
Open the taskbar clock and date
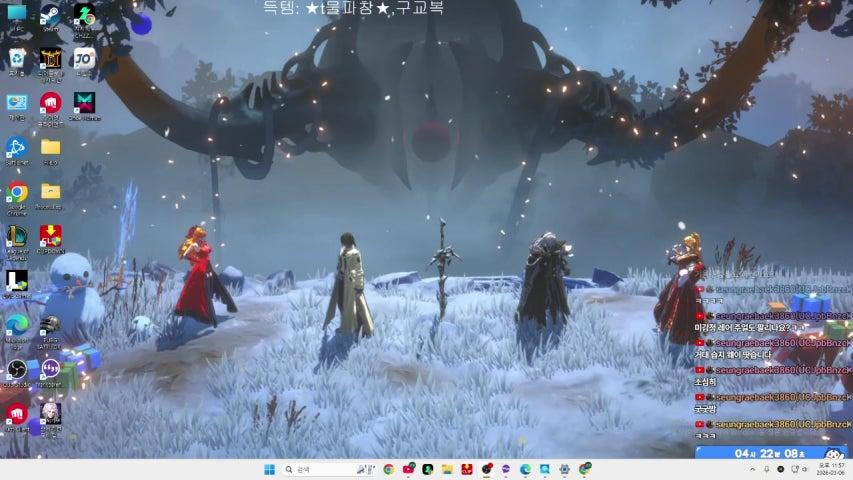coord(831,469)
